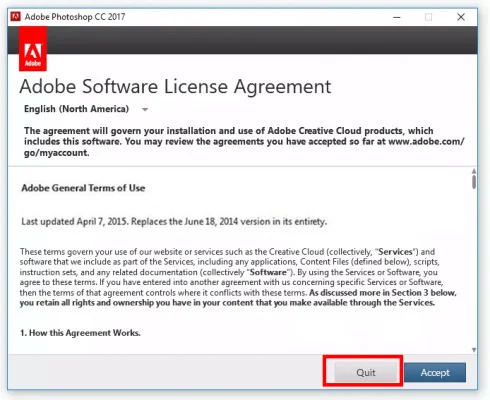The width and height of the screenshot is (490, 400).
Task: Click the Adobe Photoshop title bar app icon
Action: click(15, 16)
